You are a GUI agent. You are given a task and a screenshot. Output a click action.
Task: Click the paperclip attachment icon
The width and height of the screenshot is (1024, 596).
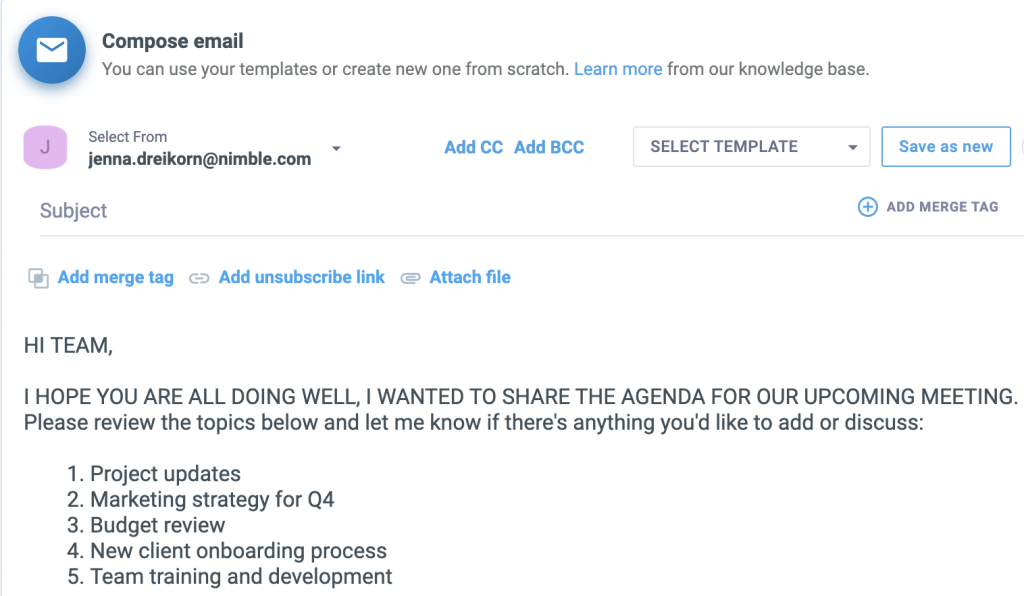tap(410, 278)
